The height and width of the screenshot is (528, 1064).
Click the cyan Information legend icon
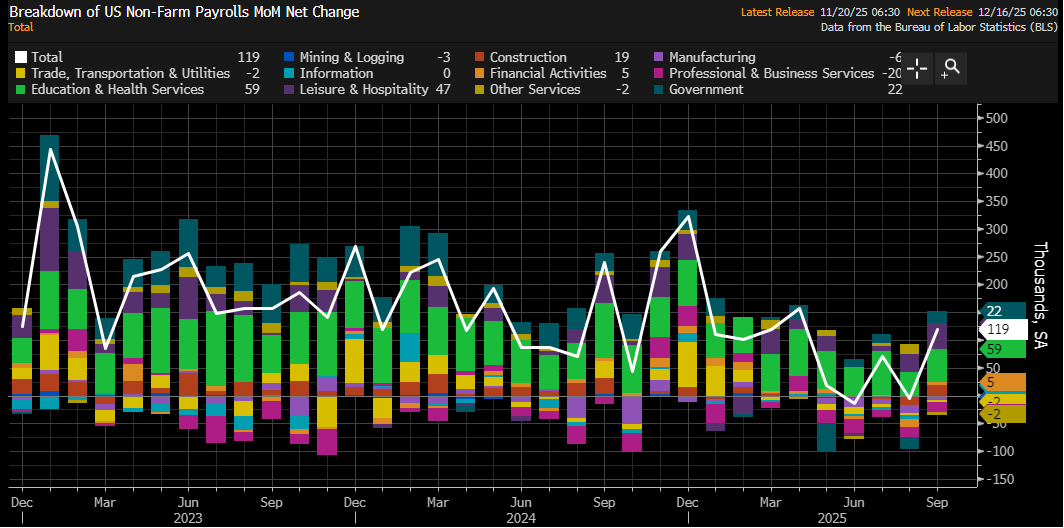[x=291, y=74]
